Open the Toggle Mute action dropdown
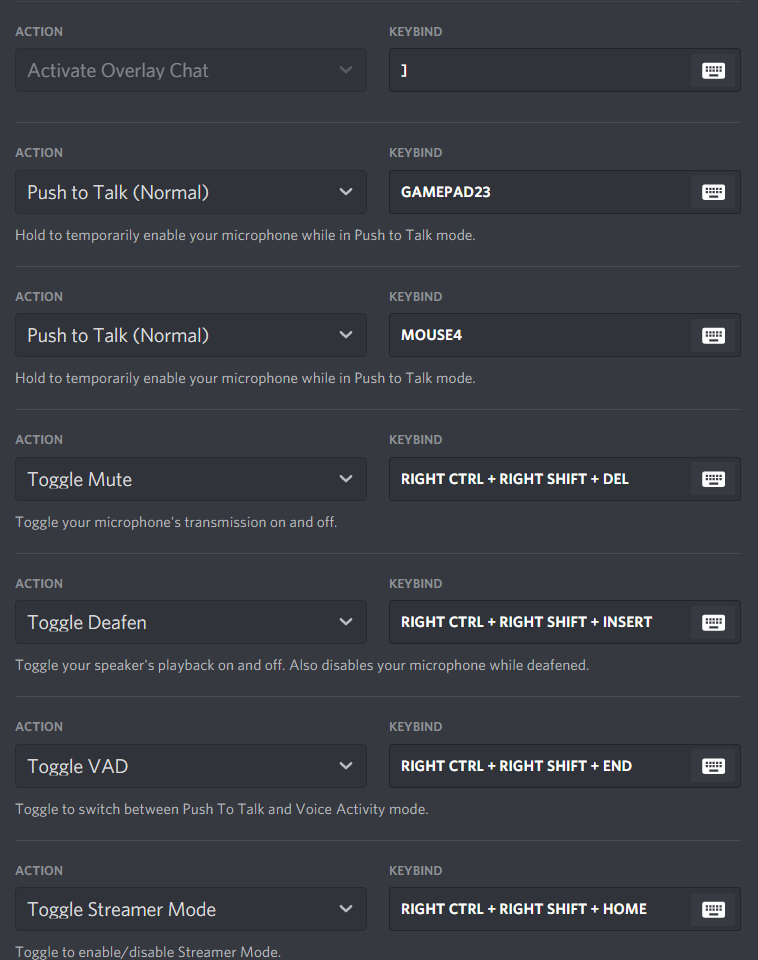The height and width of the screenshot is (960, 758). (191, 479)
